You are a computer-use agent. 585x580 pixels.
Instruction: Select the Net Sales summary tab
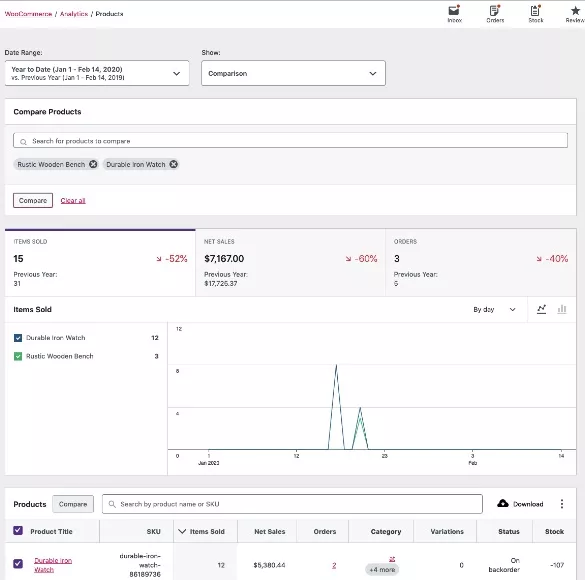click(290, 263)
